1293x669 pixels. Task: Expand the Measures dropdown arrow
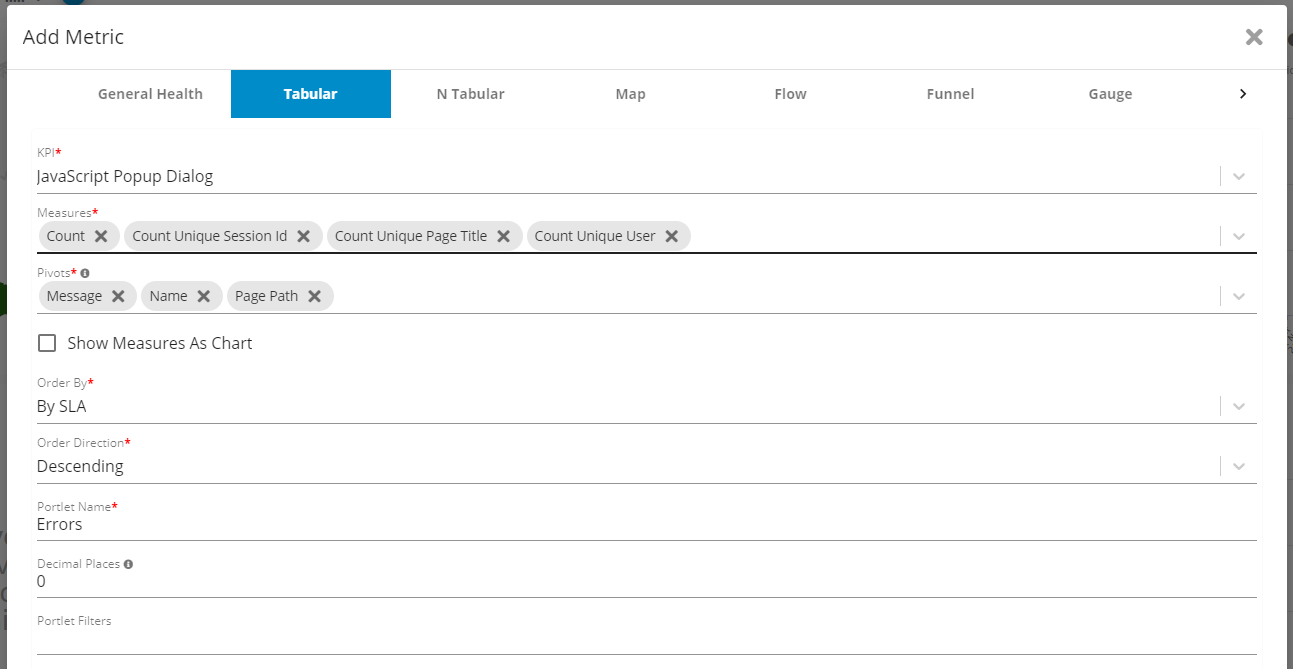point(1239,236)
